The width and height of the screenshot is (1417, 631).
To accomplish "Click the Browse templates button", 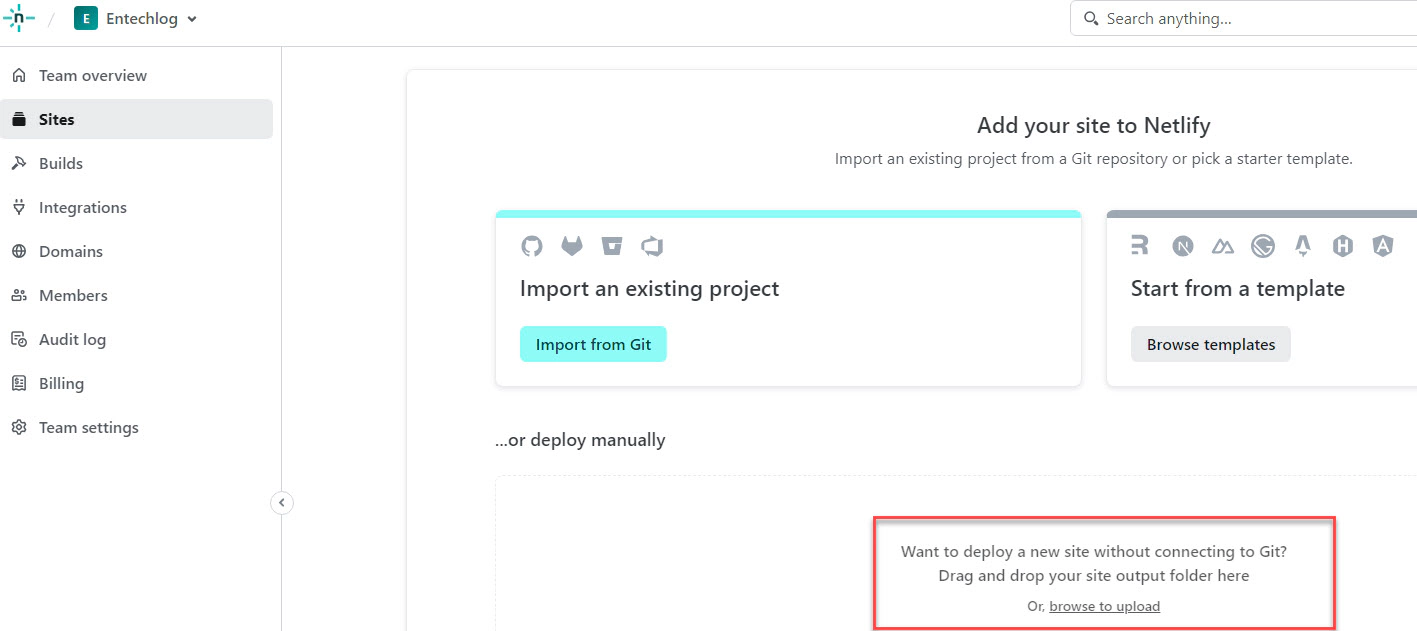I will (x=1211, y=344).
